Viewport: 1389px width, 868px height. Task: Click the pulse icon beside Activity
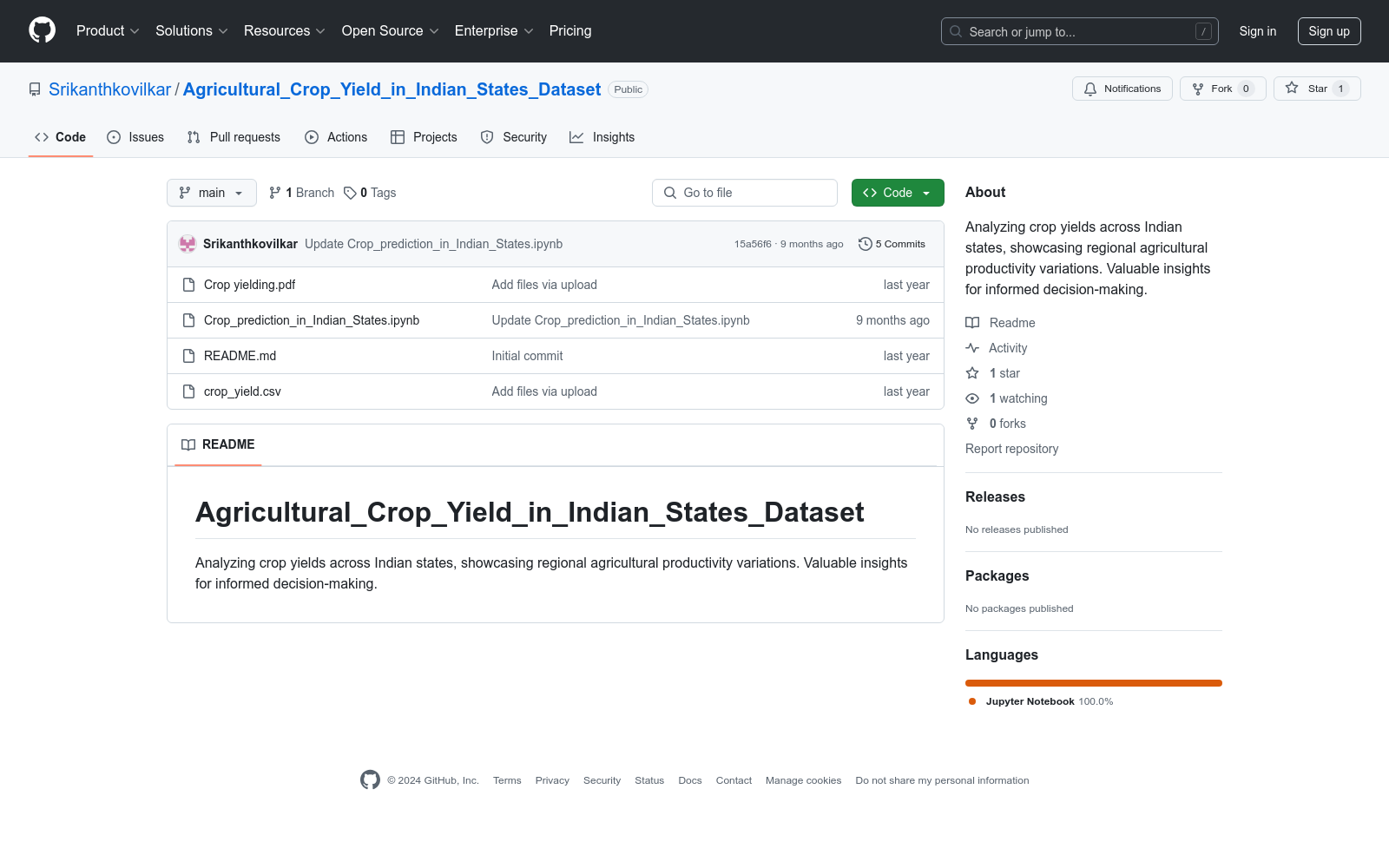(972, 348)
